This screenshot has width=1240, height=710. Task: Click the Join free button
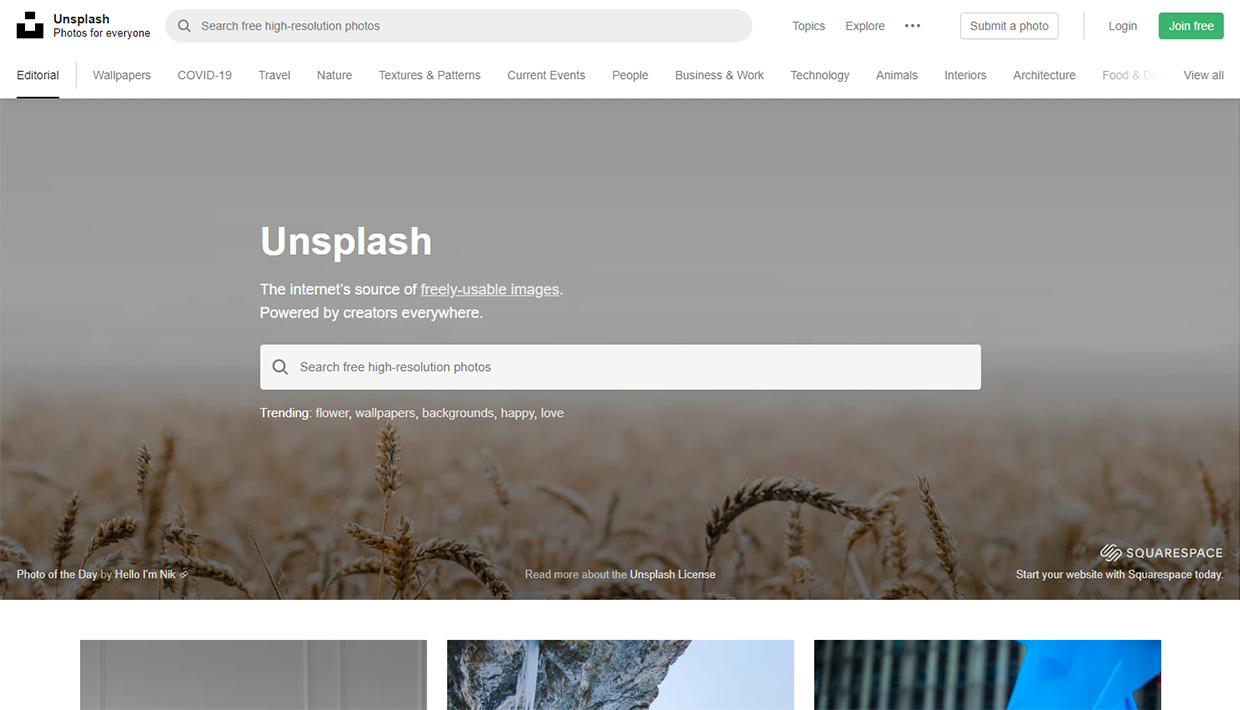click(1191, 26)
